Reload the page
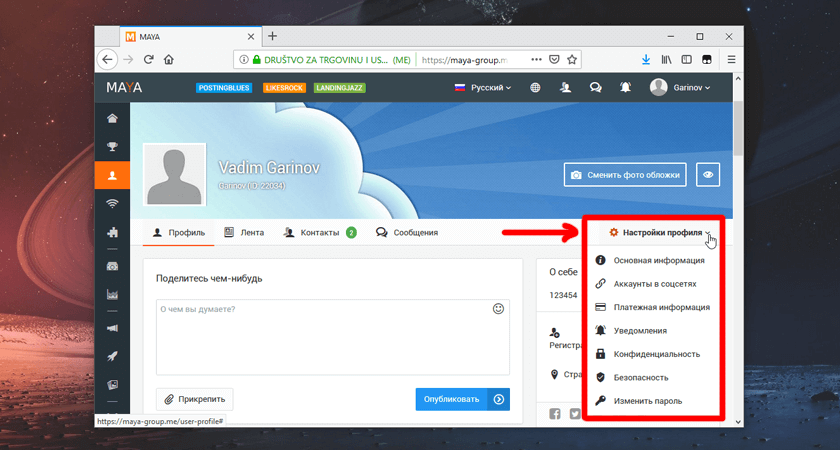The width and height of the screenshot is (840, 450). coord(149,59)
